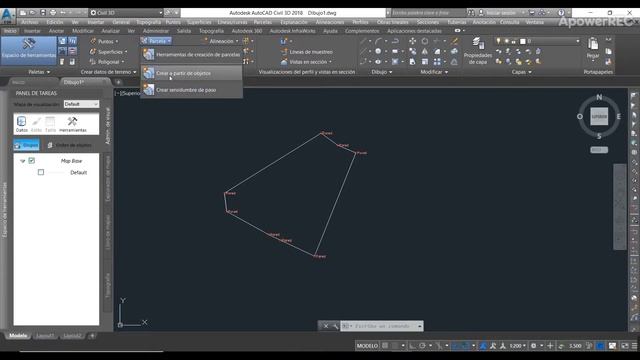
Task: Click Líneas de muestreo button
Action: click(307, 52)
